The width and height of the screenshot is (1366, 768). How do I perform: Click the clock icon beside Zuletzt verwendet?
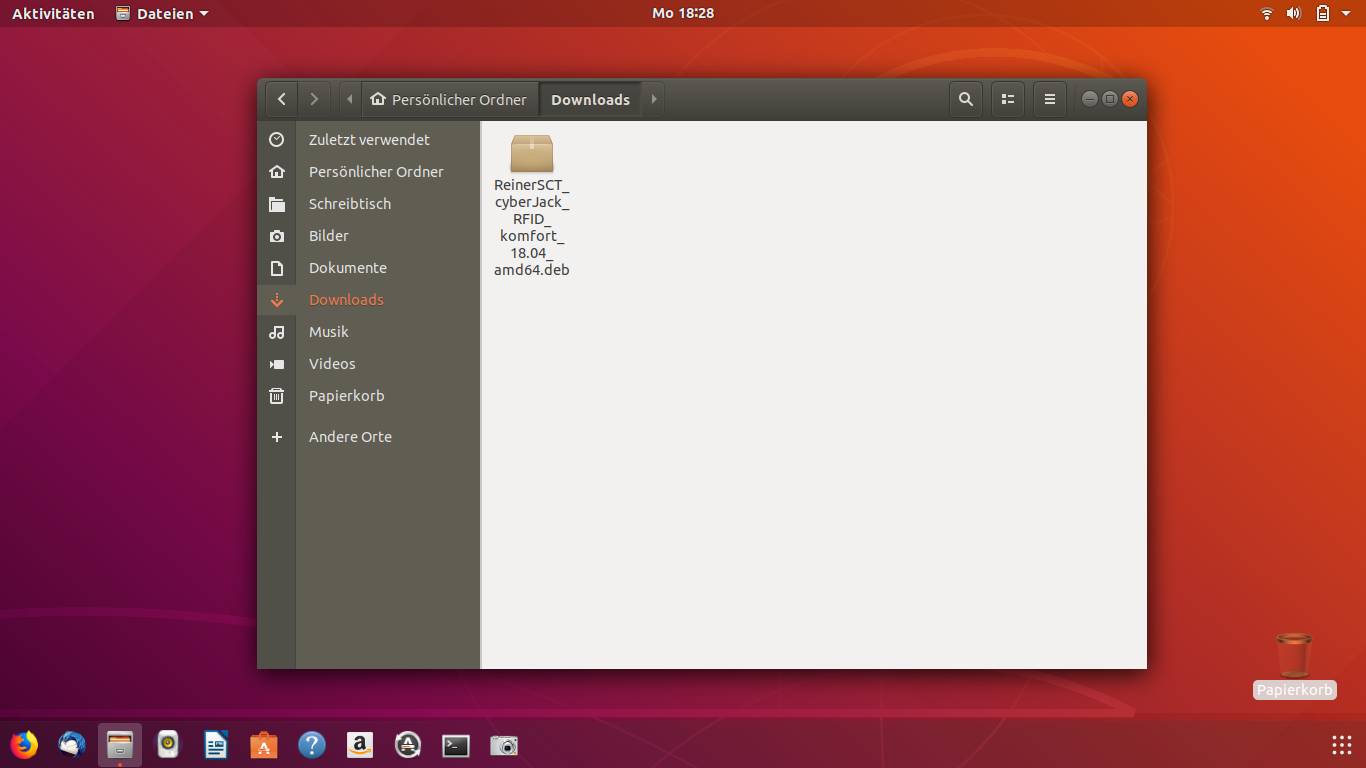[x=277, y=140]
